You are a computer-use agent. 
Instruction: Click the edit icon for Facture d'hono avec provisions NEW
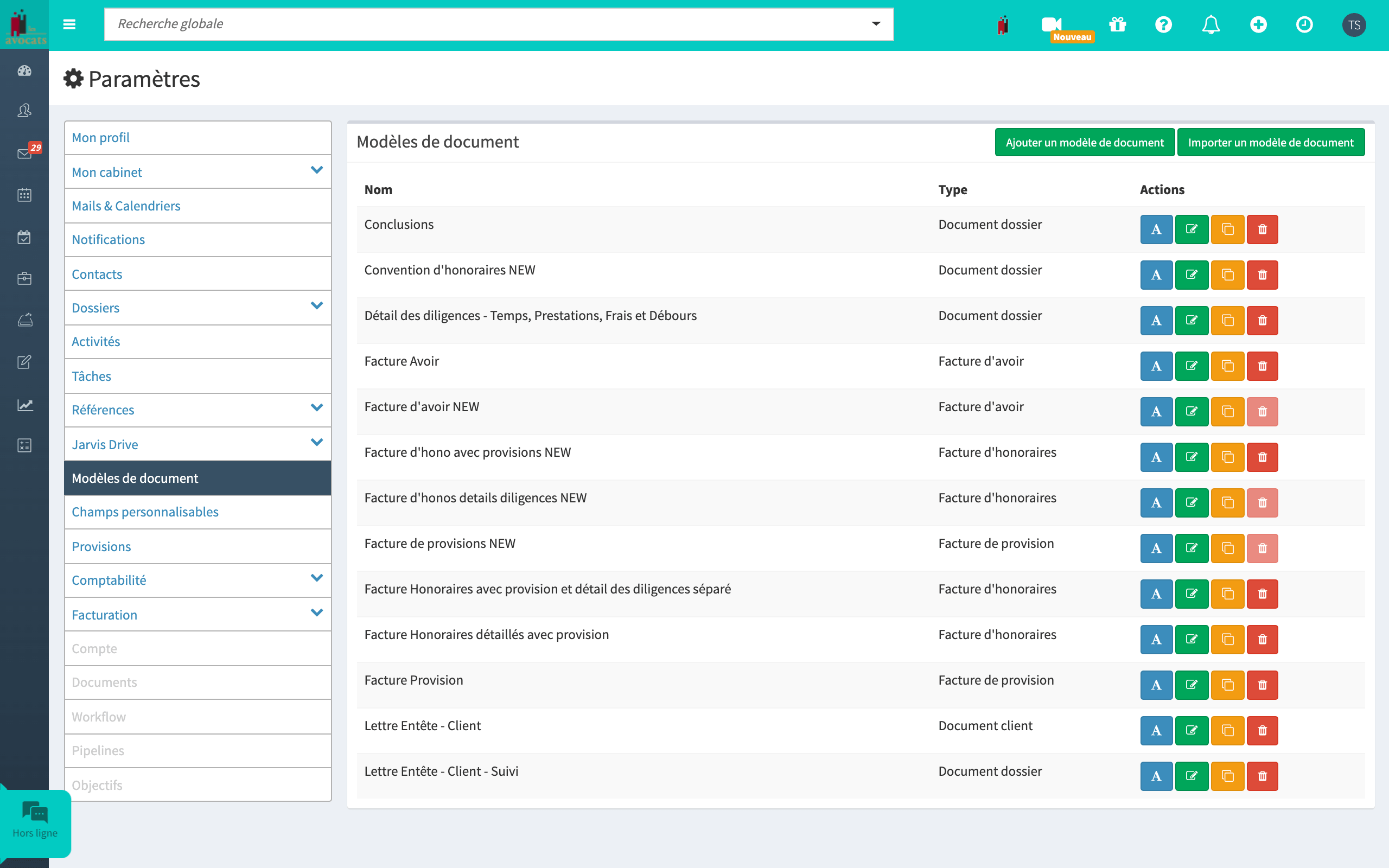1192,457
